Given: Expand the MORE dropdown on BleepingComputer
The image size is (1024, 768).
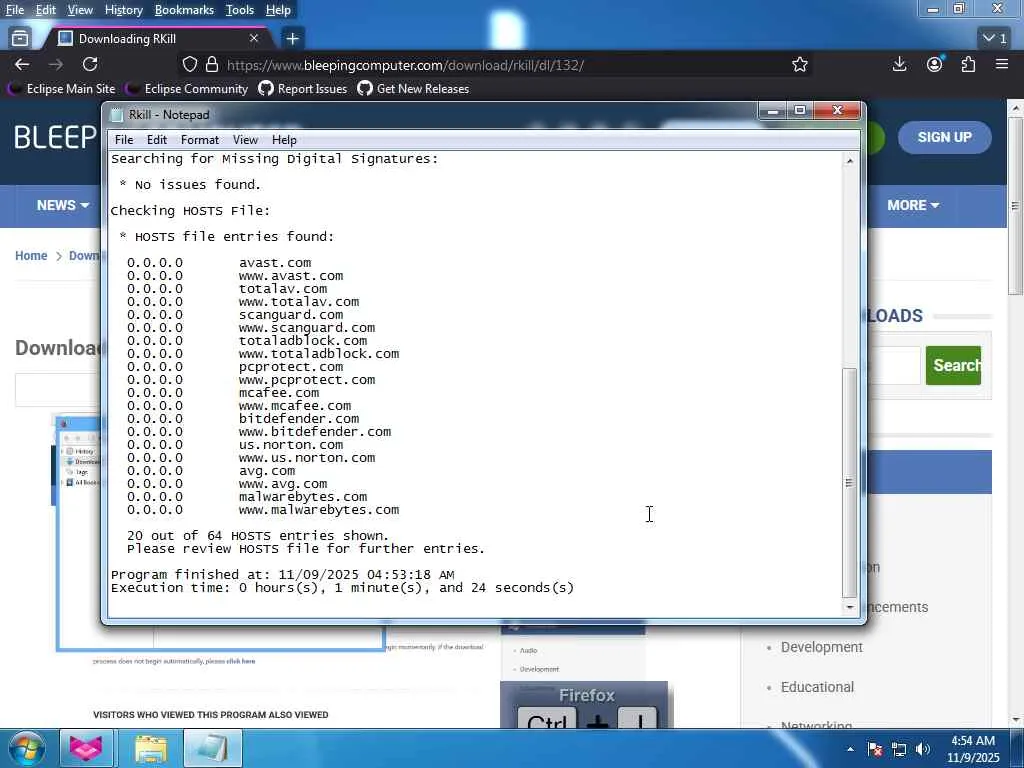Looking at the screenshot, I should point(913,205).
